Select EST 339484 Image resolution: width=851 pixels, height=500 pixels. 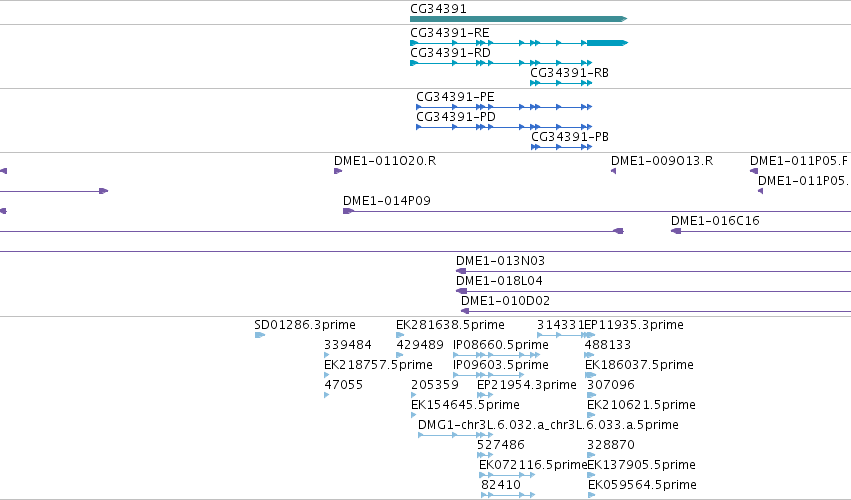(x=347, y=345)
